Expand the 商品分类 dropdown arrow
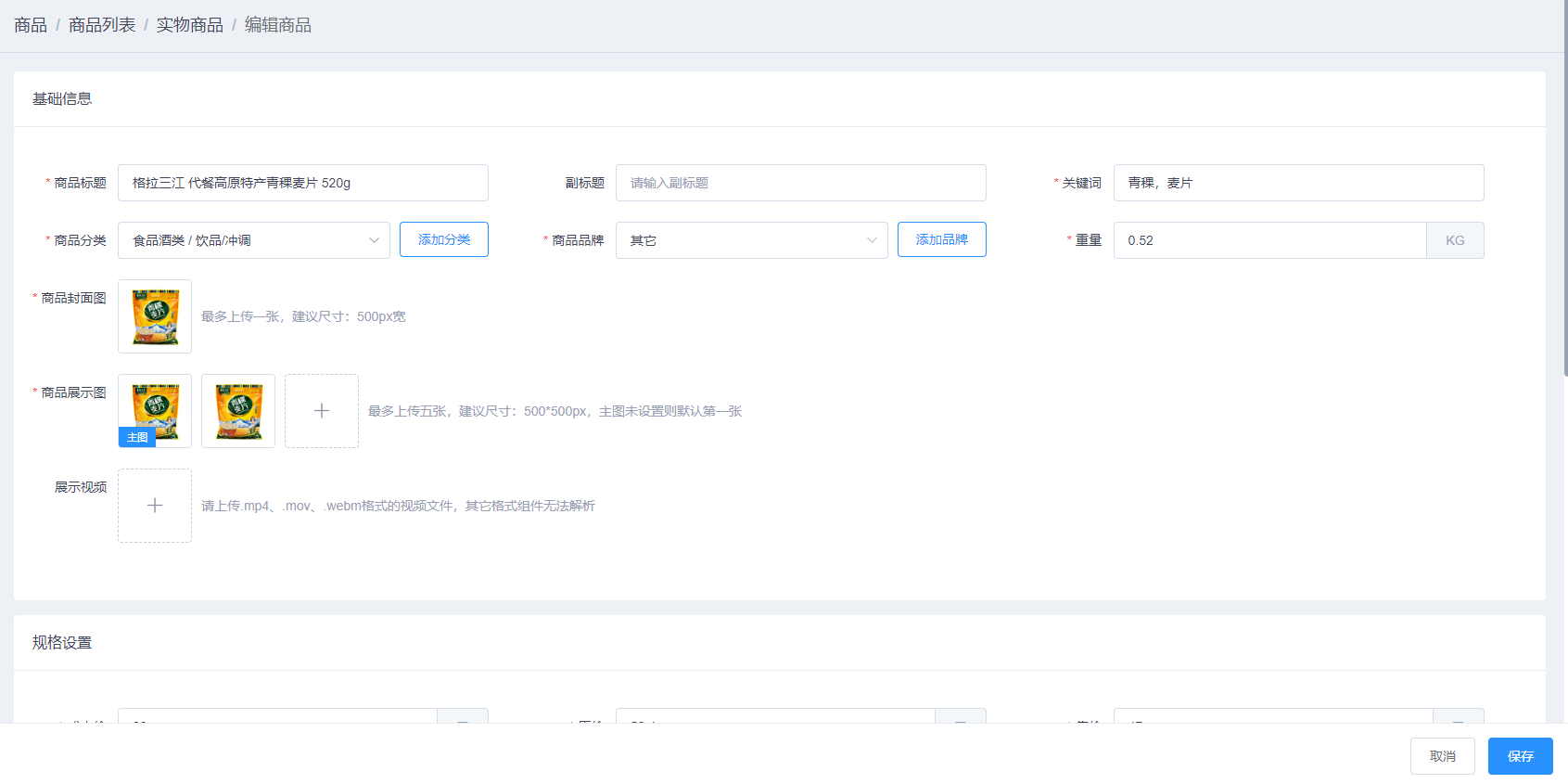 [x=374, y=240]
